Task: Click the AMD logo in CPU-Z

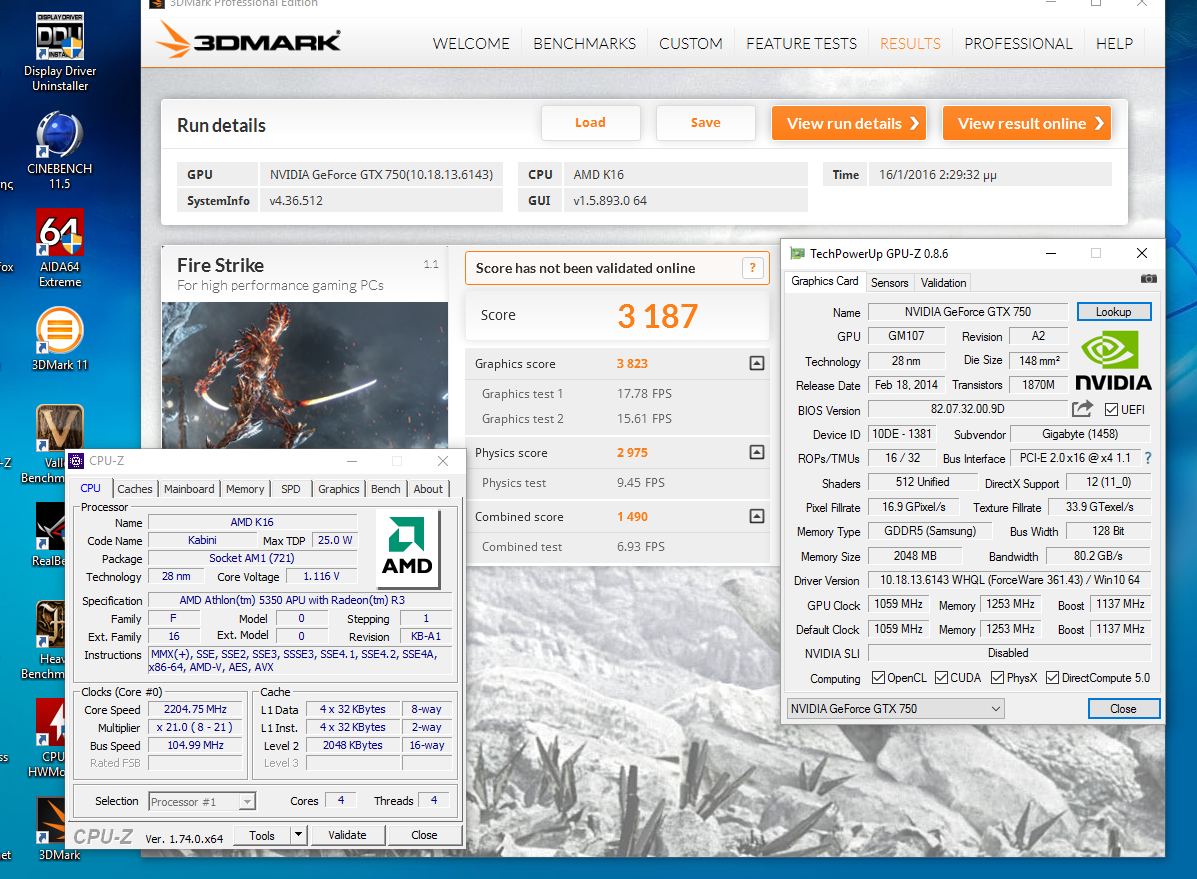Action: (x=408, y=548)
